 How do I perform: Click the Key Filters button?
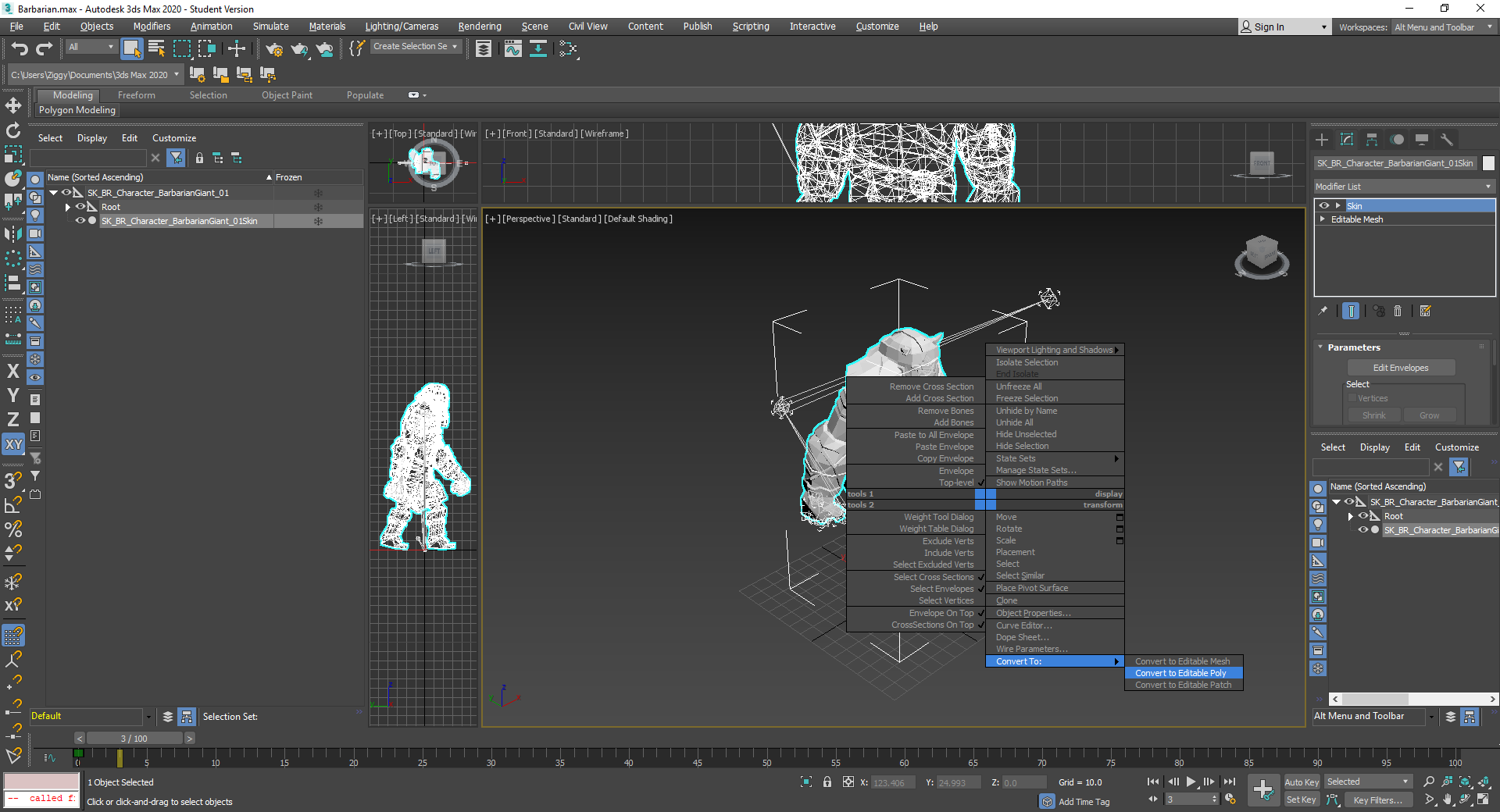point(1378,800)
